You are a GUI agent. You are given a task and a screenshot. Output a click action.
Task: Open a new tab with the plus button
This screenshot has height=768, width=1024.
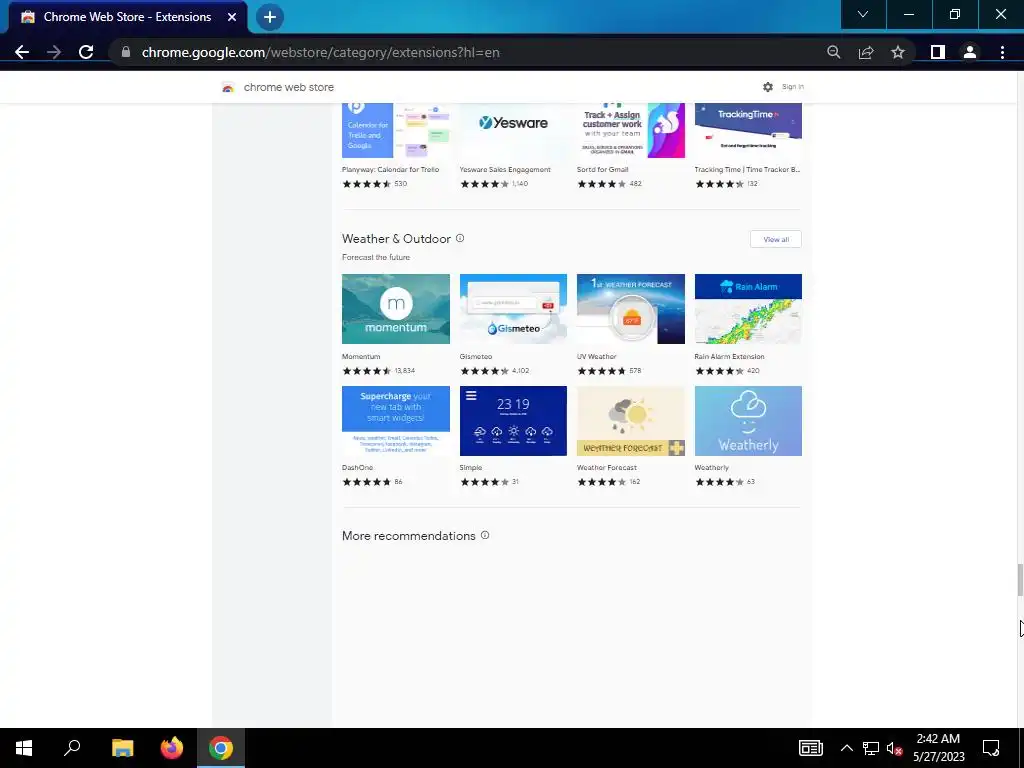270,17
